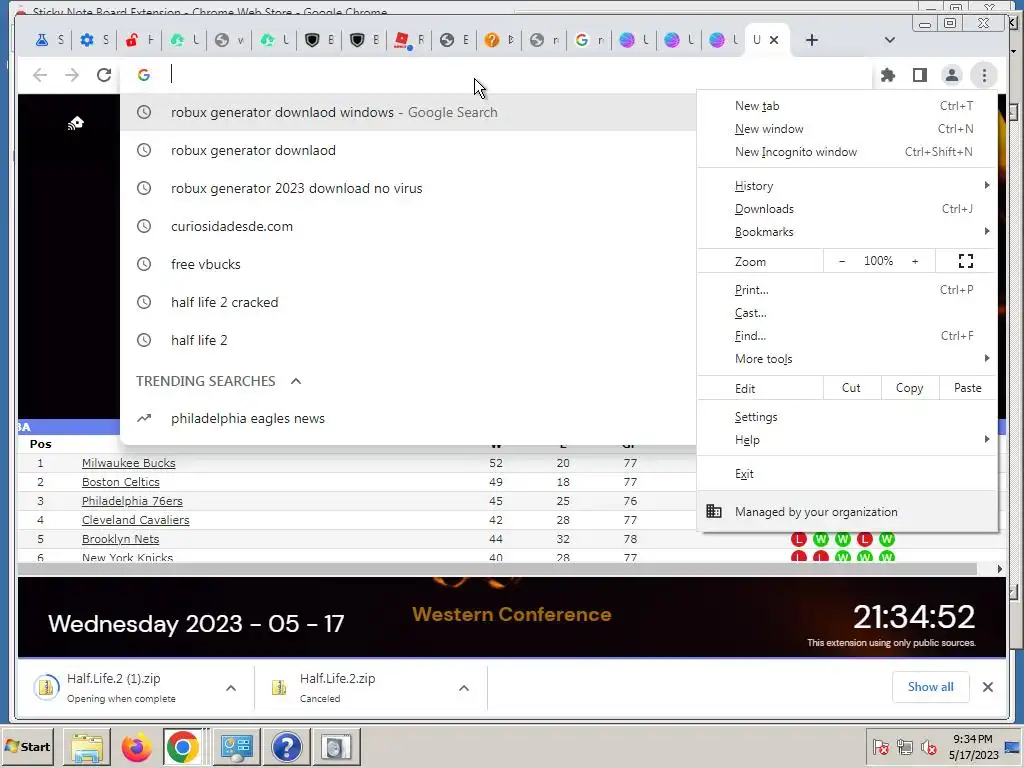Click the Chrome taskbar icon
The height and width of the screenshot is (768, 1024).
pyautogui.click(x=183, y=747)
